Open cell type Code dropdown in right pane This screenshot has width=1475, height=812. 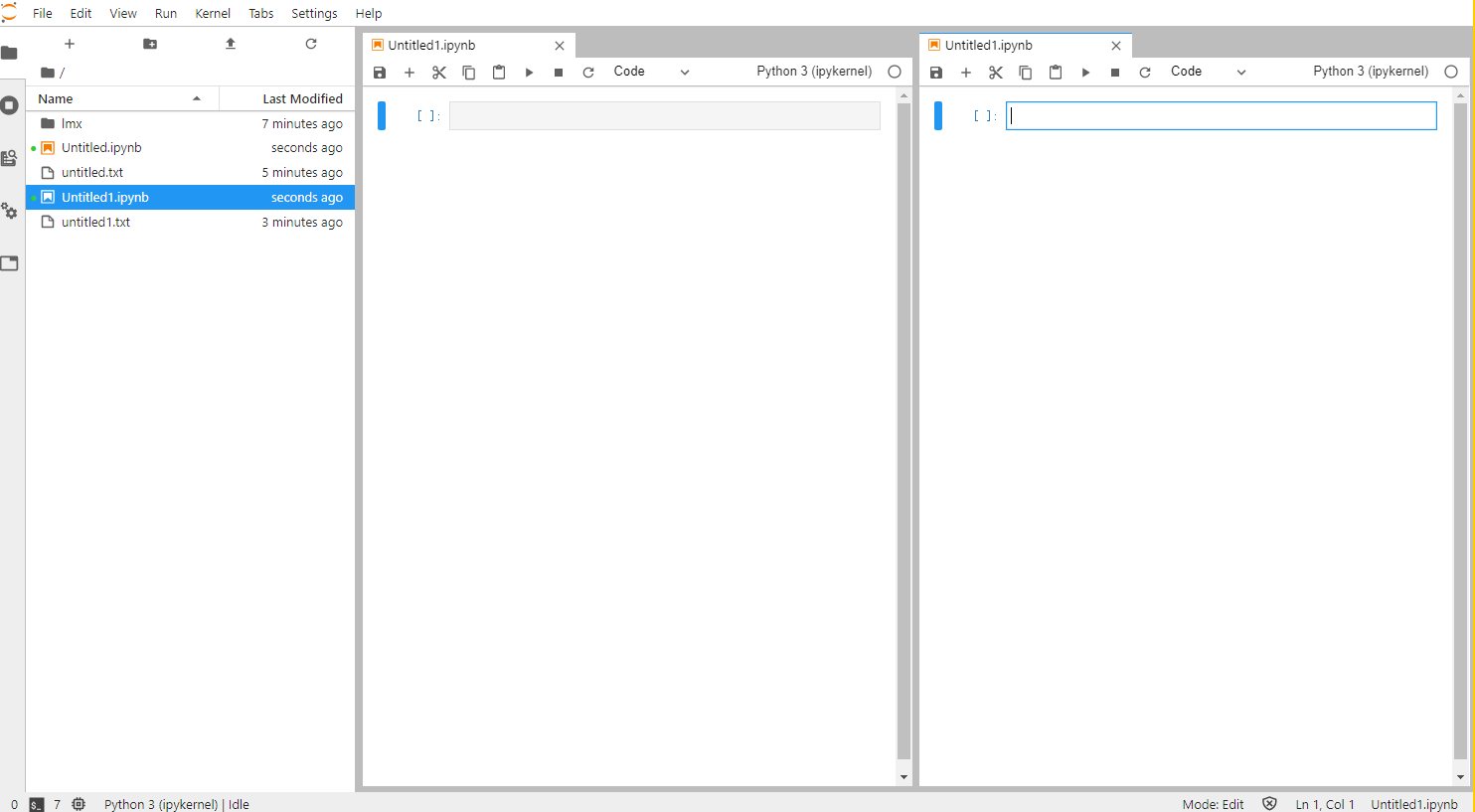[x=1208, y=72]
